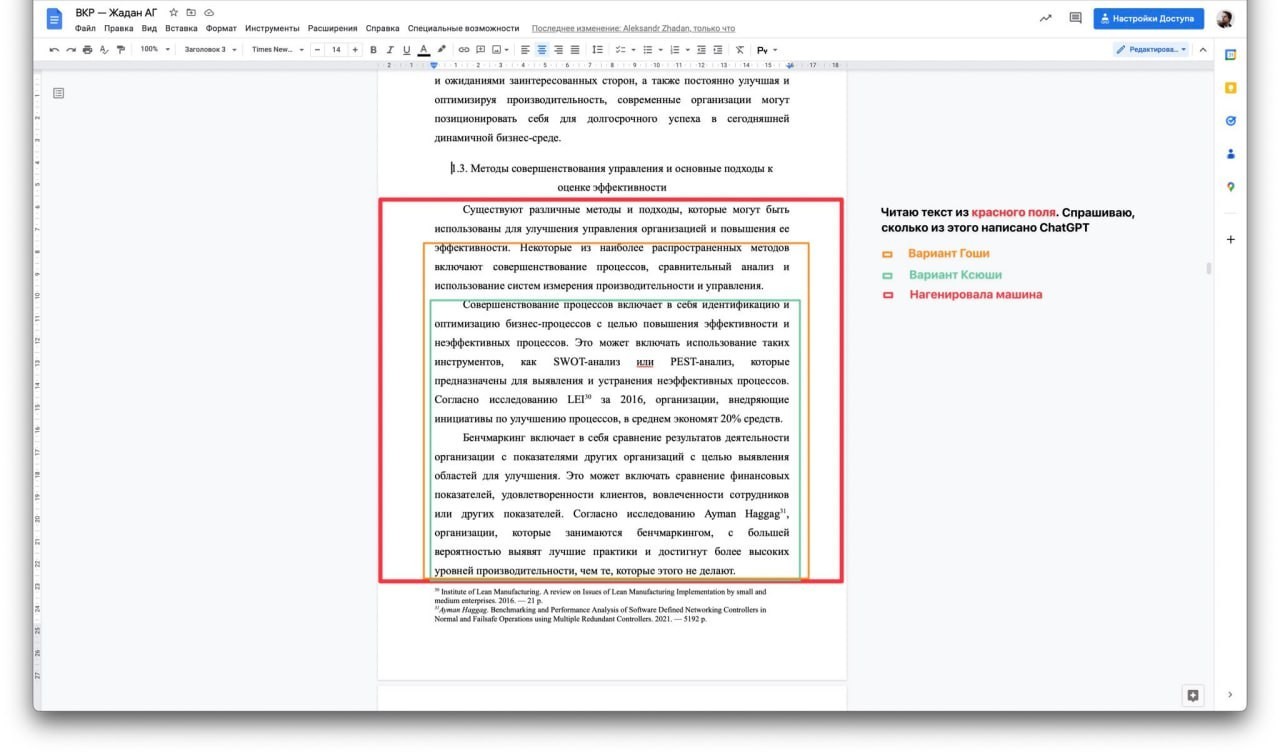The width and height of the screenshot is (1280, 755).
Task: Open Contacts side panel
Action: click(1231, 154)
